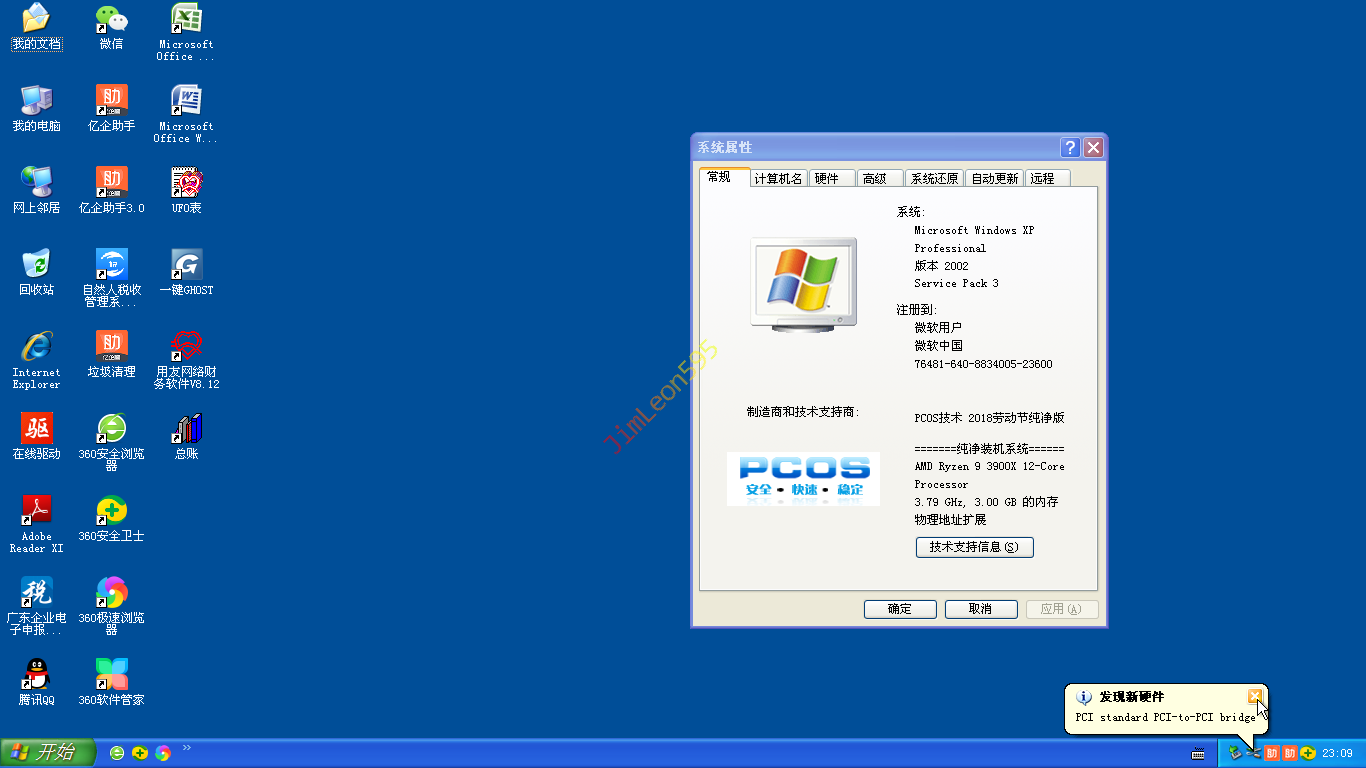Switch to the 计算机名 tab

click(778, 179)
